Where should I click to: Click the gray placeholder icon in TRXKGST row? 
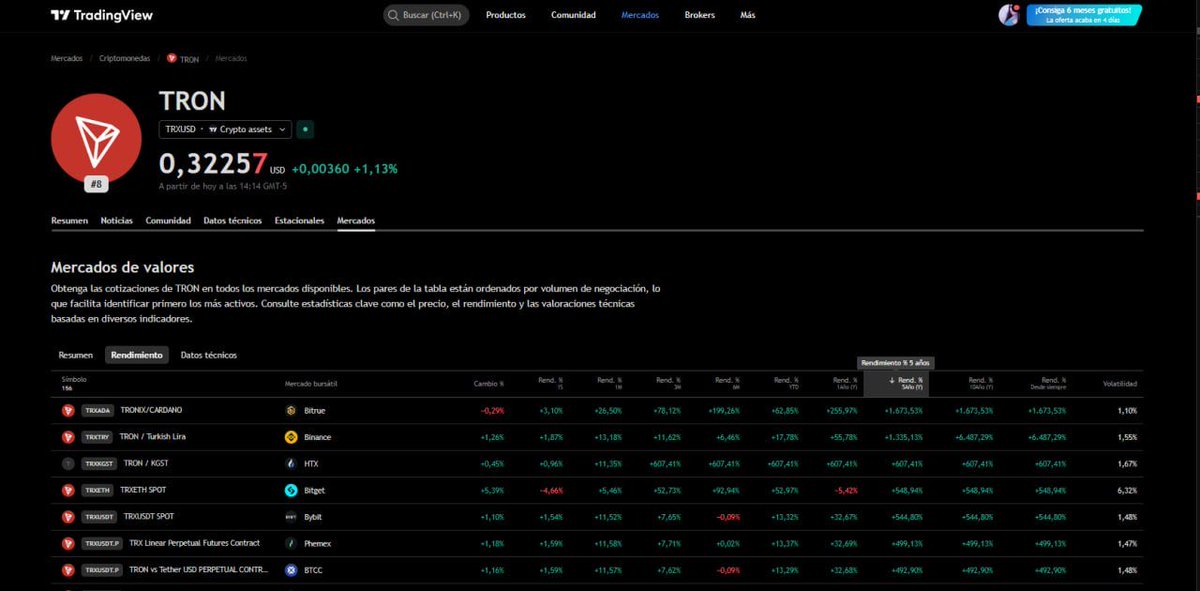[x=68, y=464]
